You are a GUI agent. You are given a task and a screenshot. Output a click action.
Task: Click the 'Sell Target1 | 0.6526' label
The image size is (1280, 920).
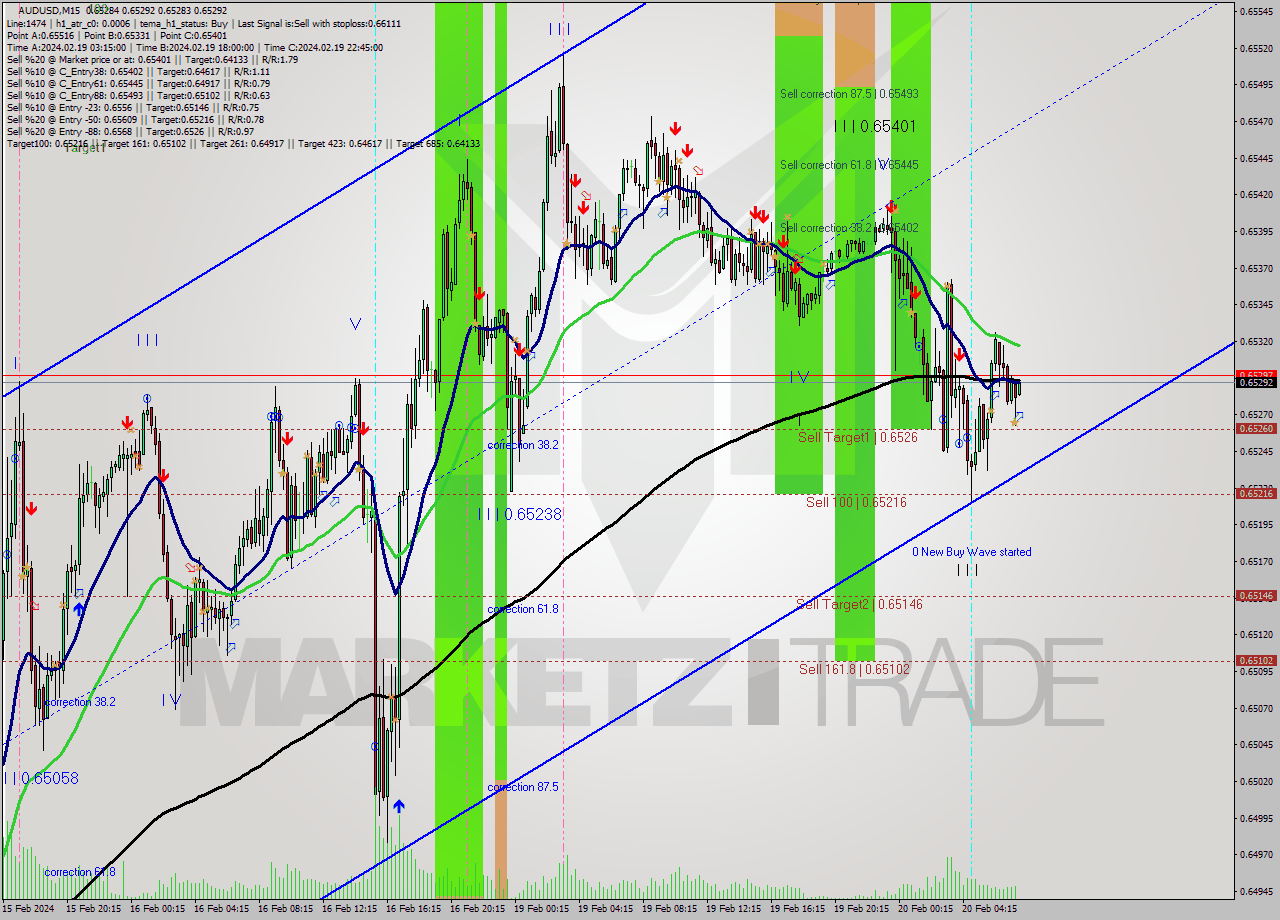pyautogui.click(x=857, y=437)
